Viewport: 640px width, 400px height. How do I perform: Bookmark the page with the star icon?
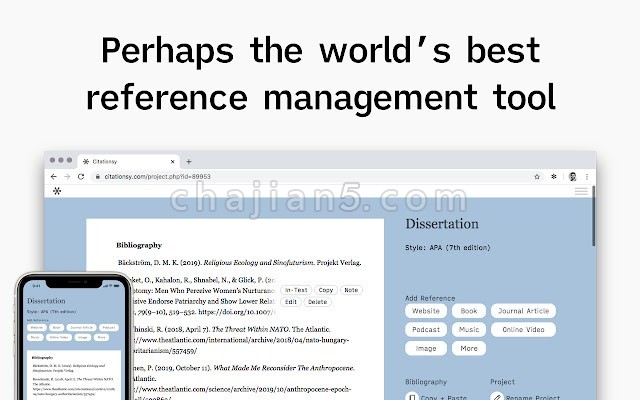(x=537, y=177)
